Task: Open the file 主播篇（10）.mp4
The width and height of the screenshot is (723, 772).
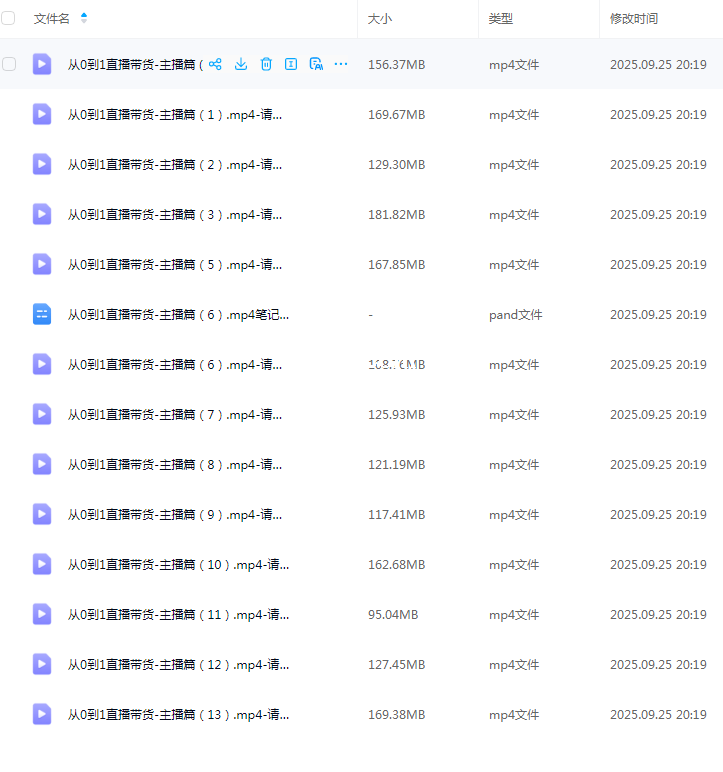Action: point(178,564)
